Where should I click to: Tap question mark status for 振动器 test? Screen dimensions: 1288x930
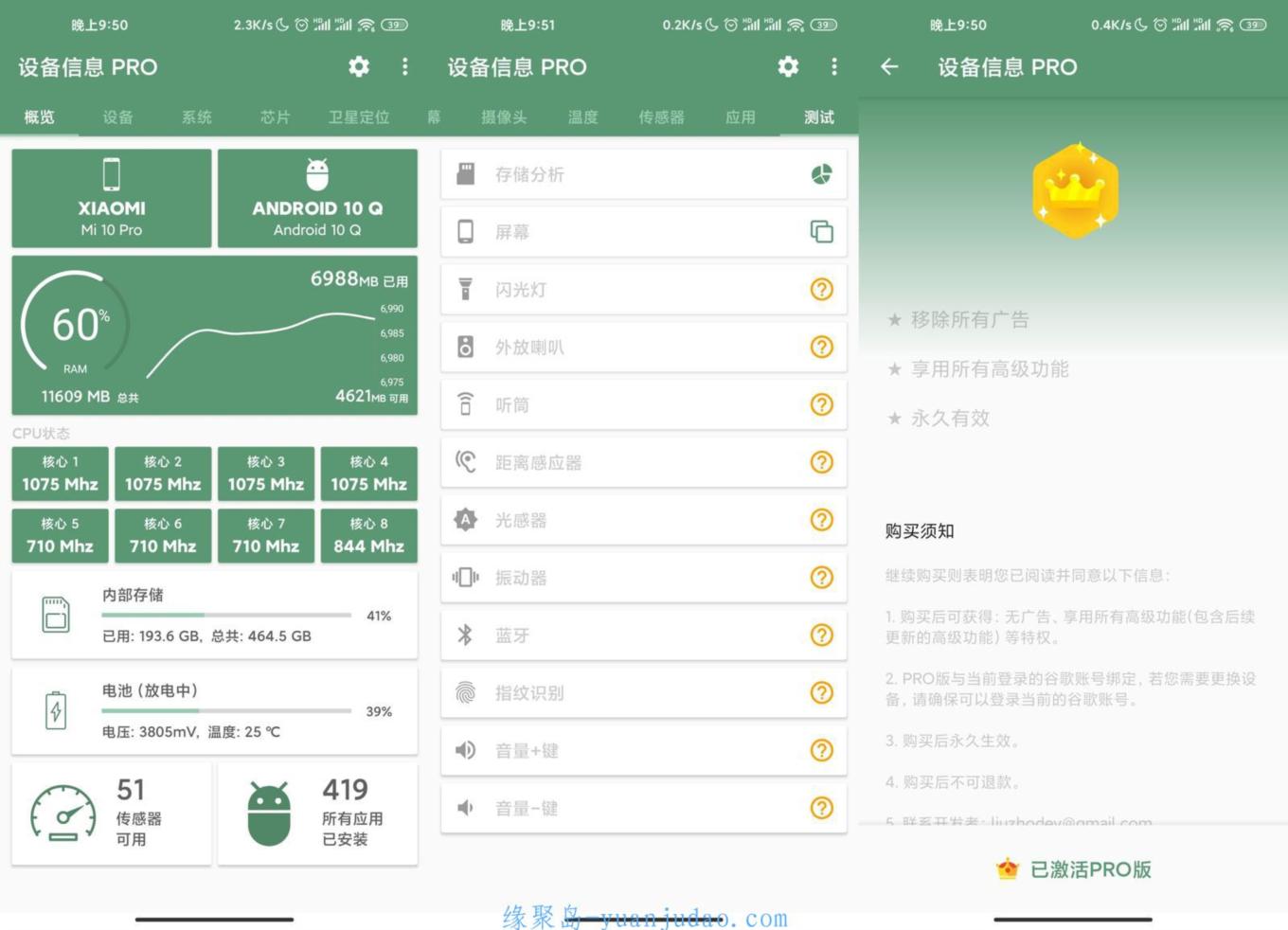coord(822,578)
